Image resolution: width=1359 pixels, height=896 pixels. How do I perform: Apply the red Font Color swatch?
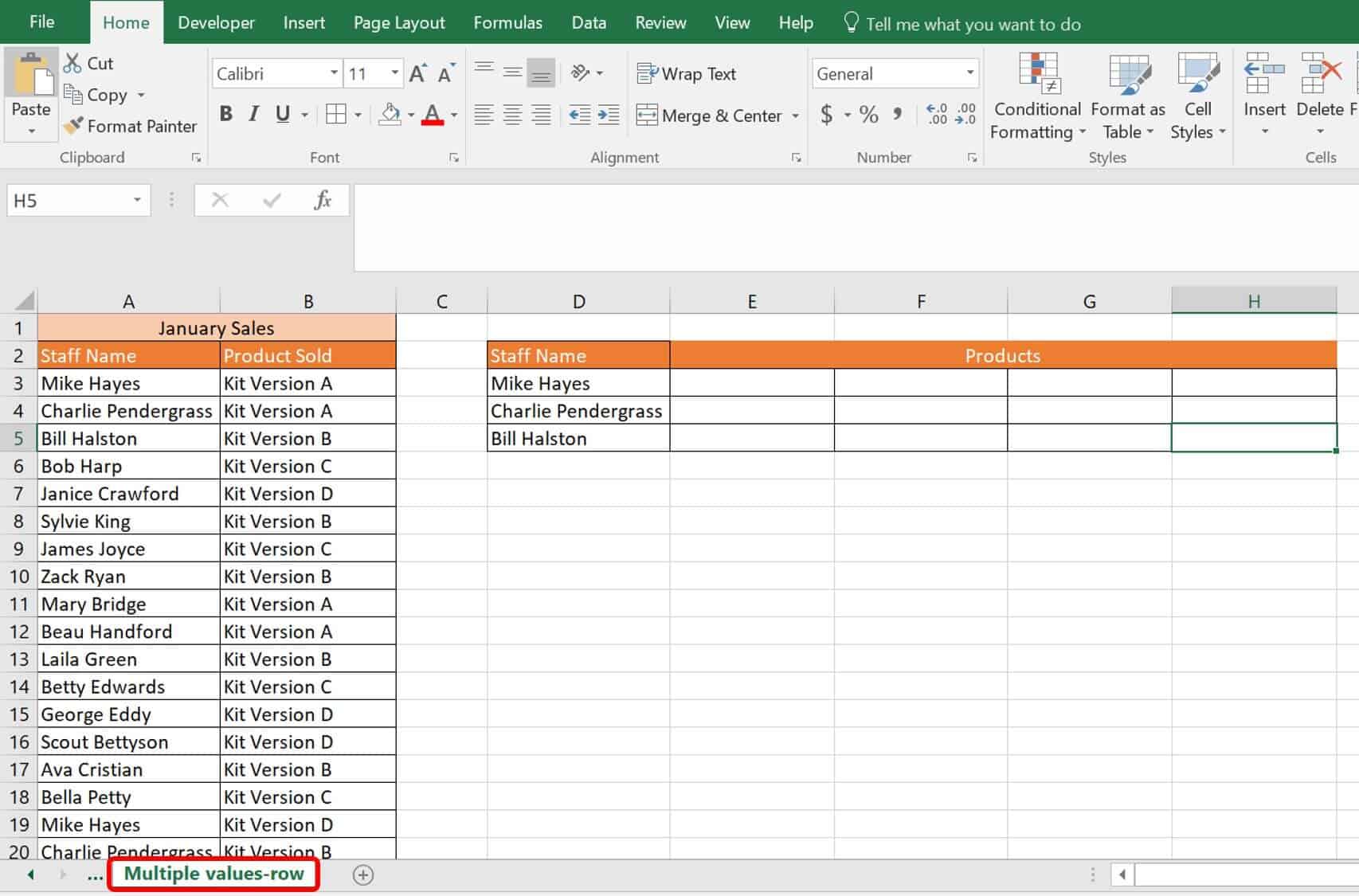click(x=433, y=115)
